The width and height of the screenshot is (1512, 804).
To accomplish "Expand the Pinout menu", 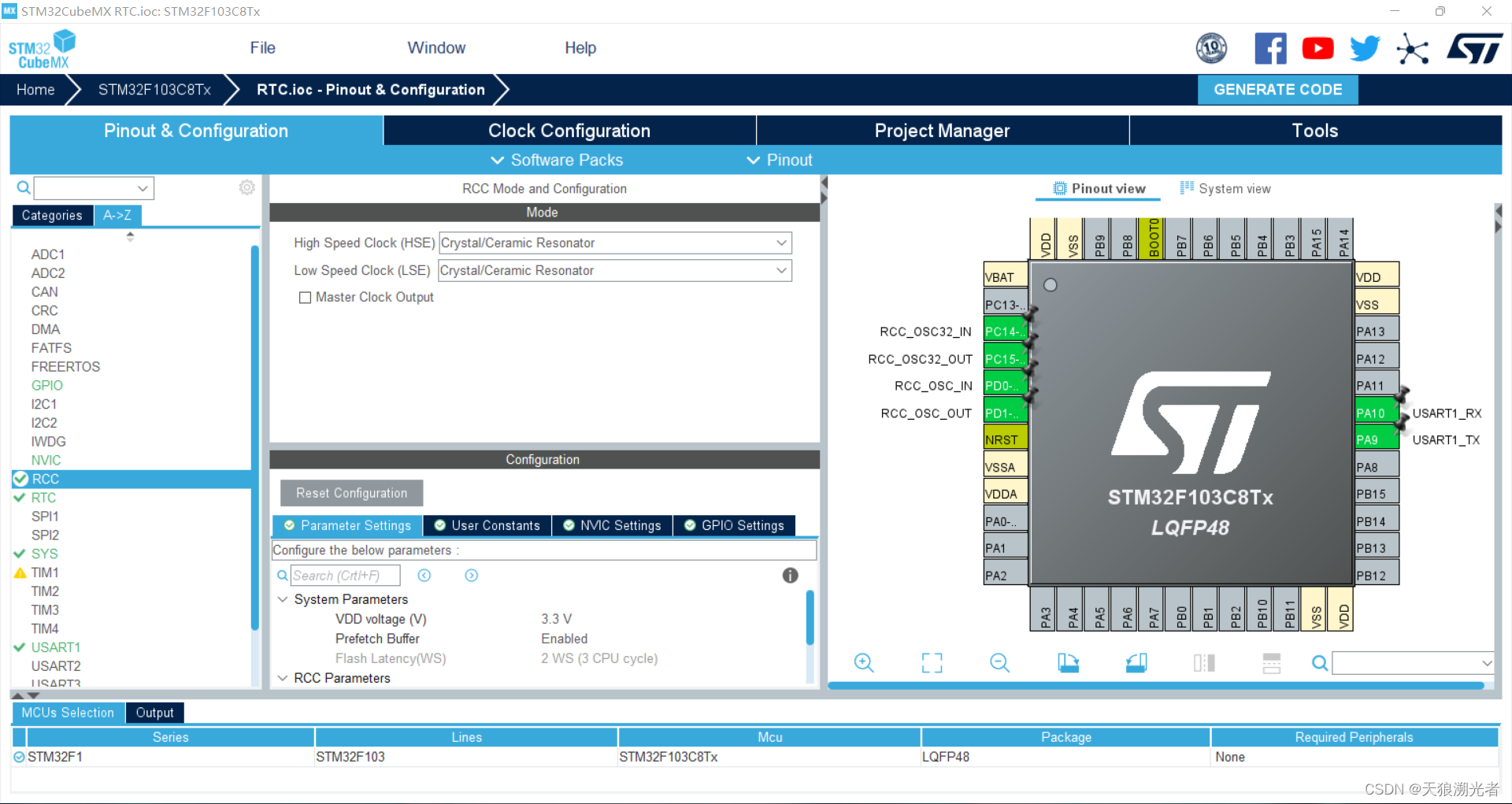I will click(x=779, y=160).
